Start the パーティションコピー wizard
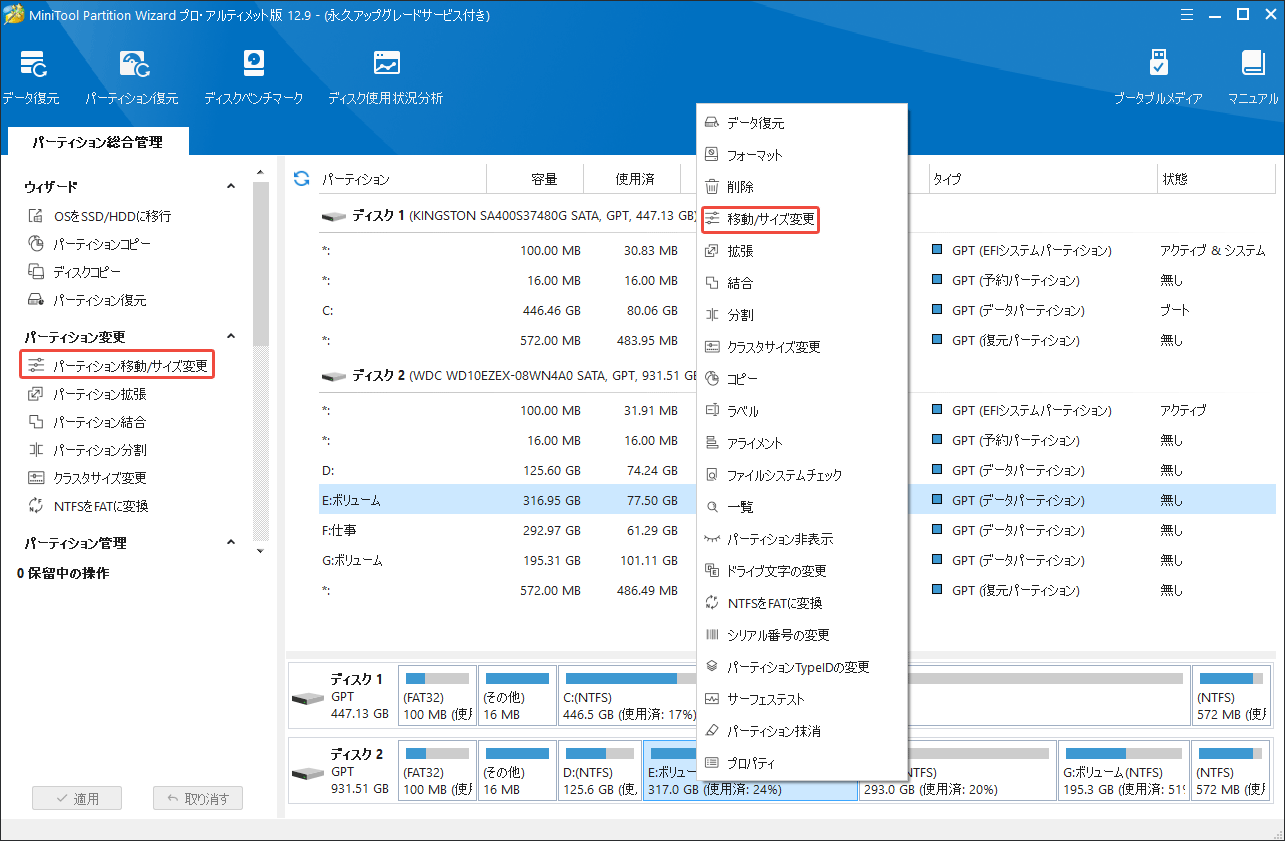This screenshot has width=1285, height=841. pos(90,244)
